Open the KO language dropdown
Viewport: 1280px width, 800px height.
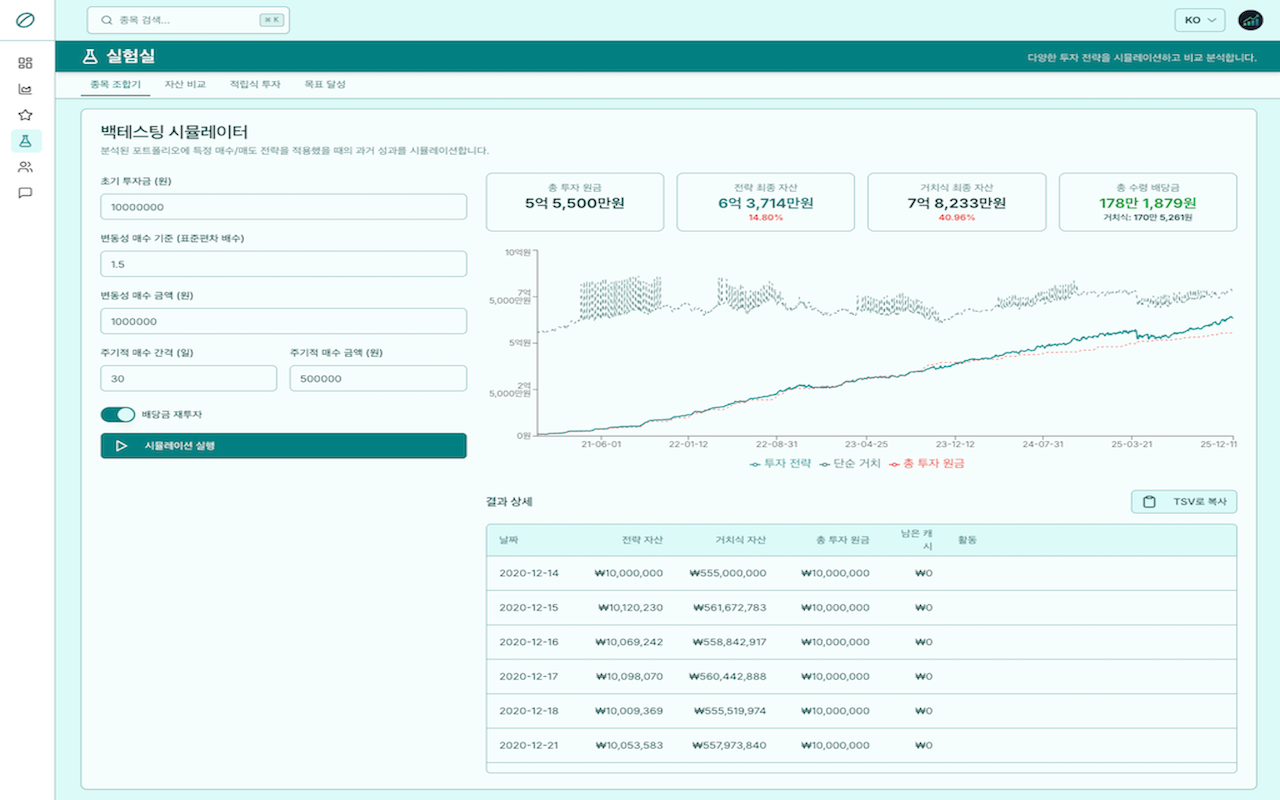(1200, 20)
